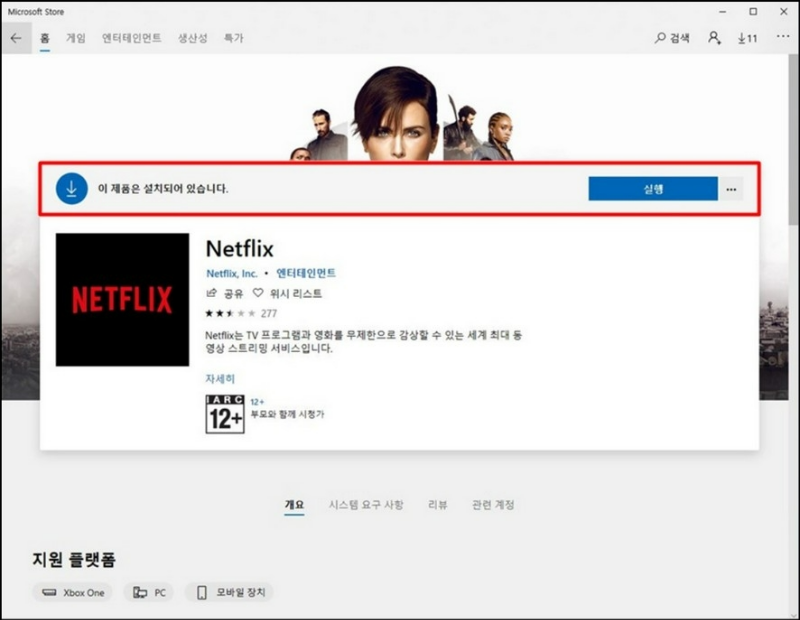Image resolution: width=800 pixels, height=620 pixels.
Task: Minimize the Microsoft Store window
Action: (x=722, y=11)
